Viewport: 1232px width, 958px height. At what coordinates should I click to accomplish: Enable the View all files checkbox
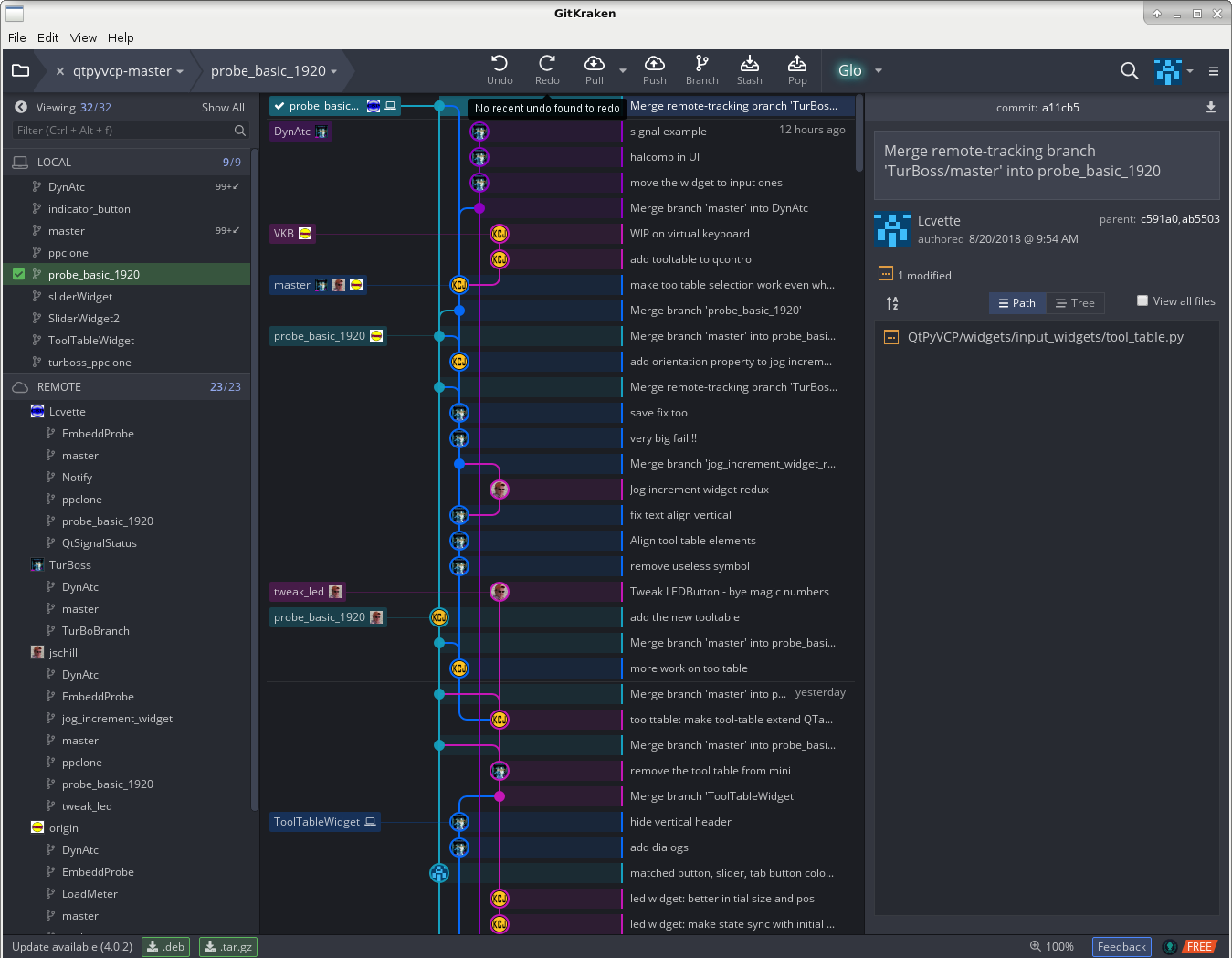click(x=1142, y=300)
